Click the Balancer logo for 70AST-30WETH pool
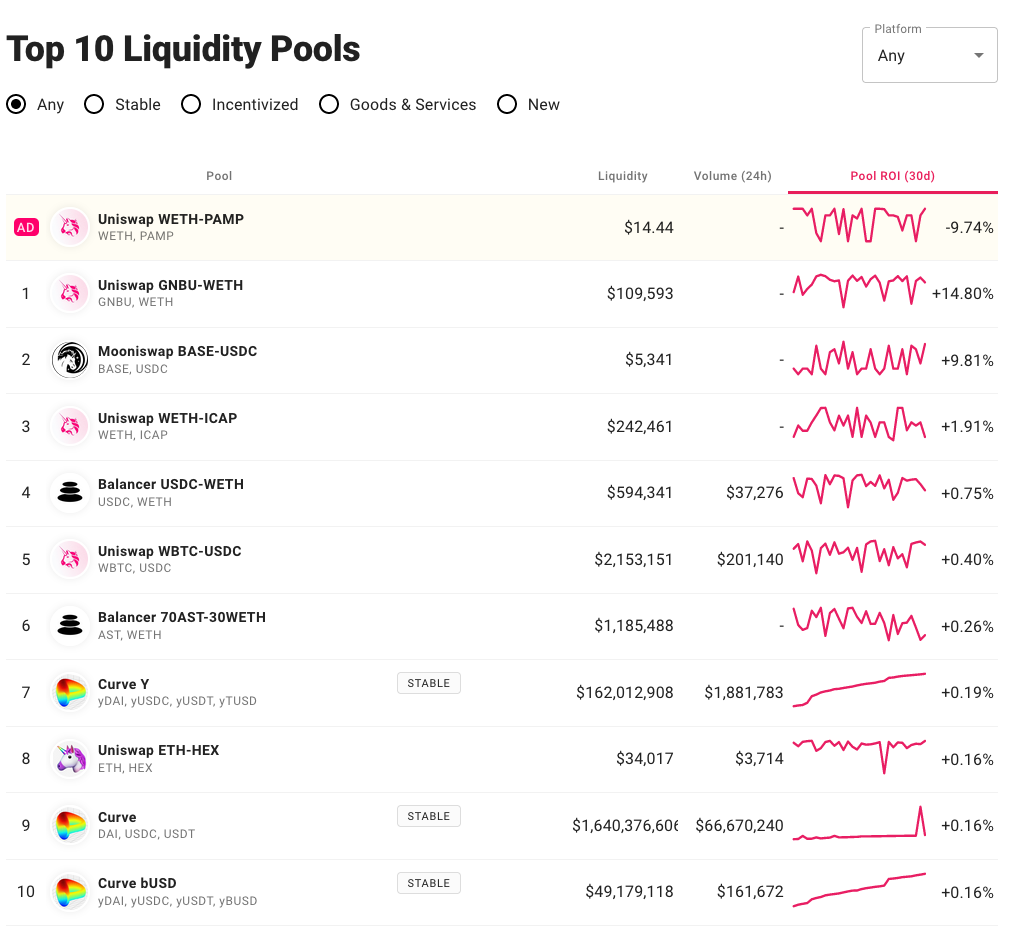 69,625
